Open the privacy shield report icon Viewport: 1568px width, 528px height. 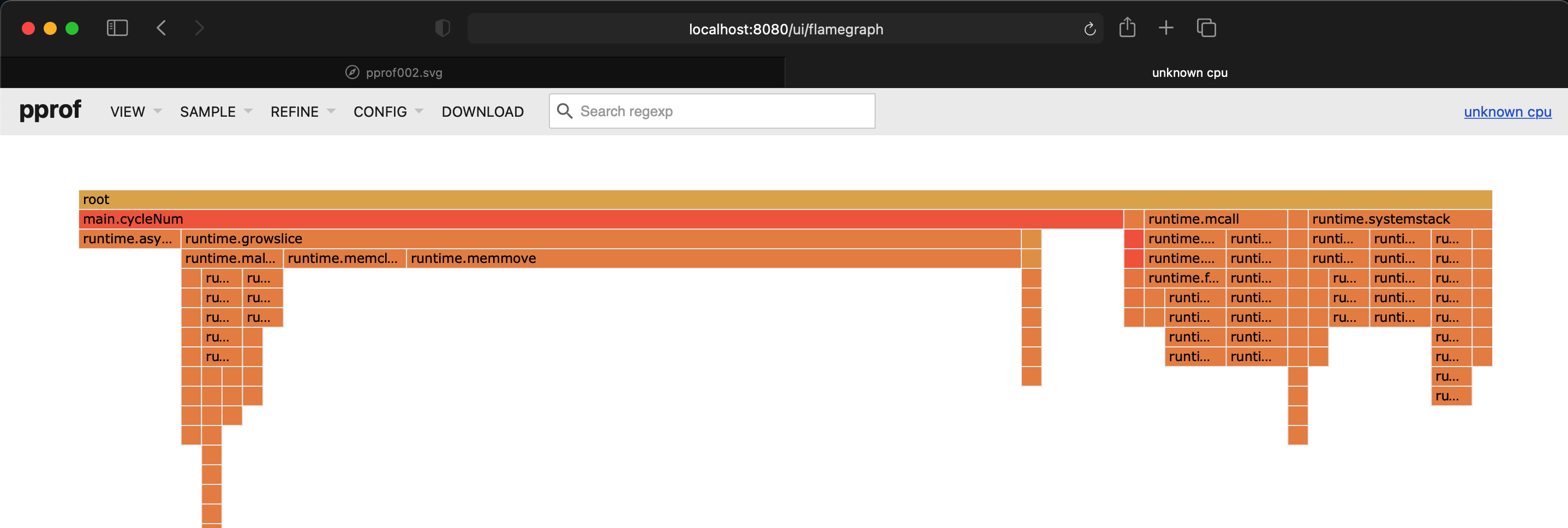[442, 28]
